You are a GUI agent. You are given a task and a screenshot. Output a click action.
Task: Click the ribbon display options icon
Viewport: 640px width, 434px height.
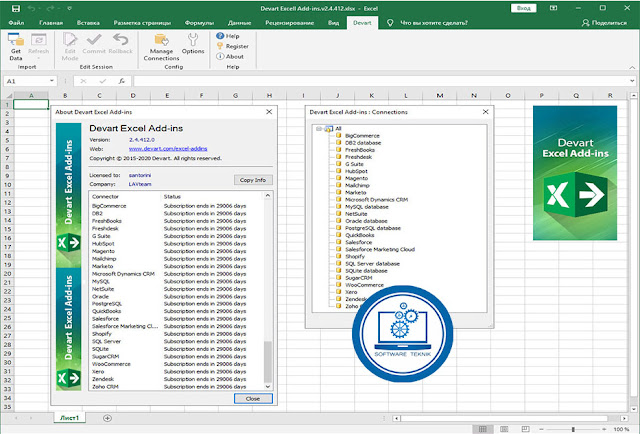pyautogui.click(x=553, y=8)
